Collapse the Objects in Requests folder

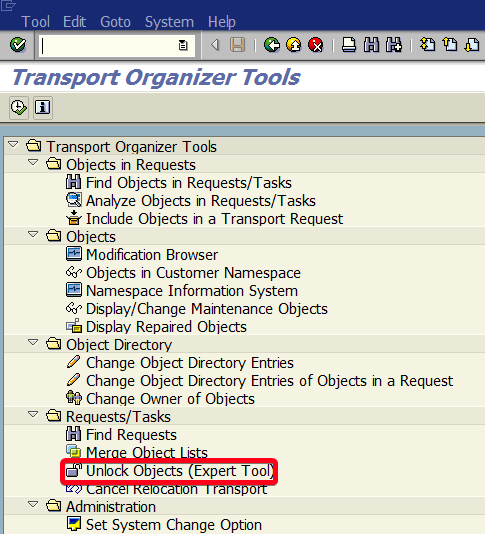[33, 162]
